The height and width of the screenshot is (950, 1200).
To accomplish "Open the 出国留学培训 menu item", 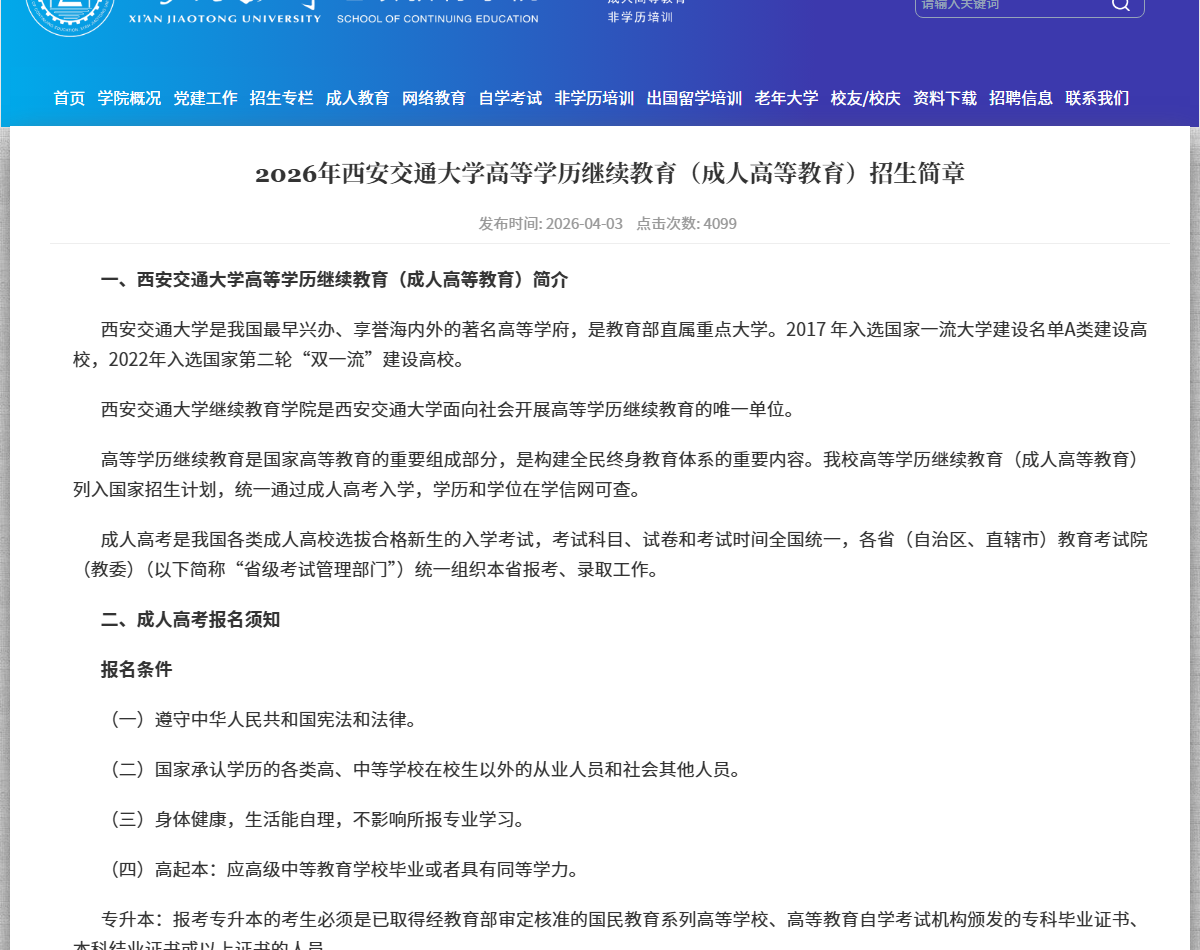I will point(694,98).
